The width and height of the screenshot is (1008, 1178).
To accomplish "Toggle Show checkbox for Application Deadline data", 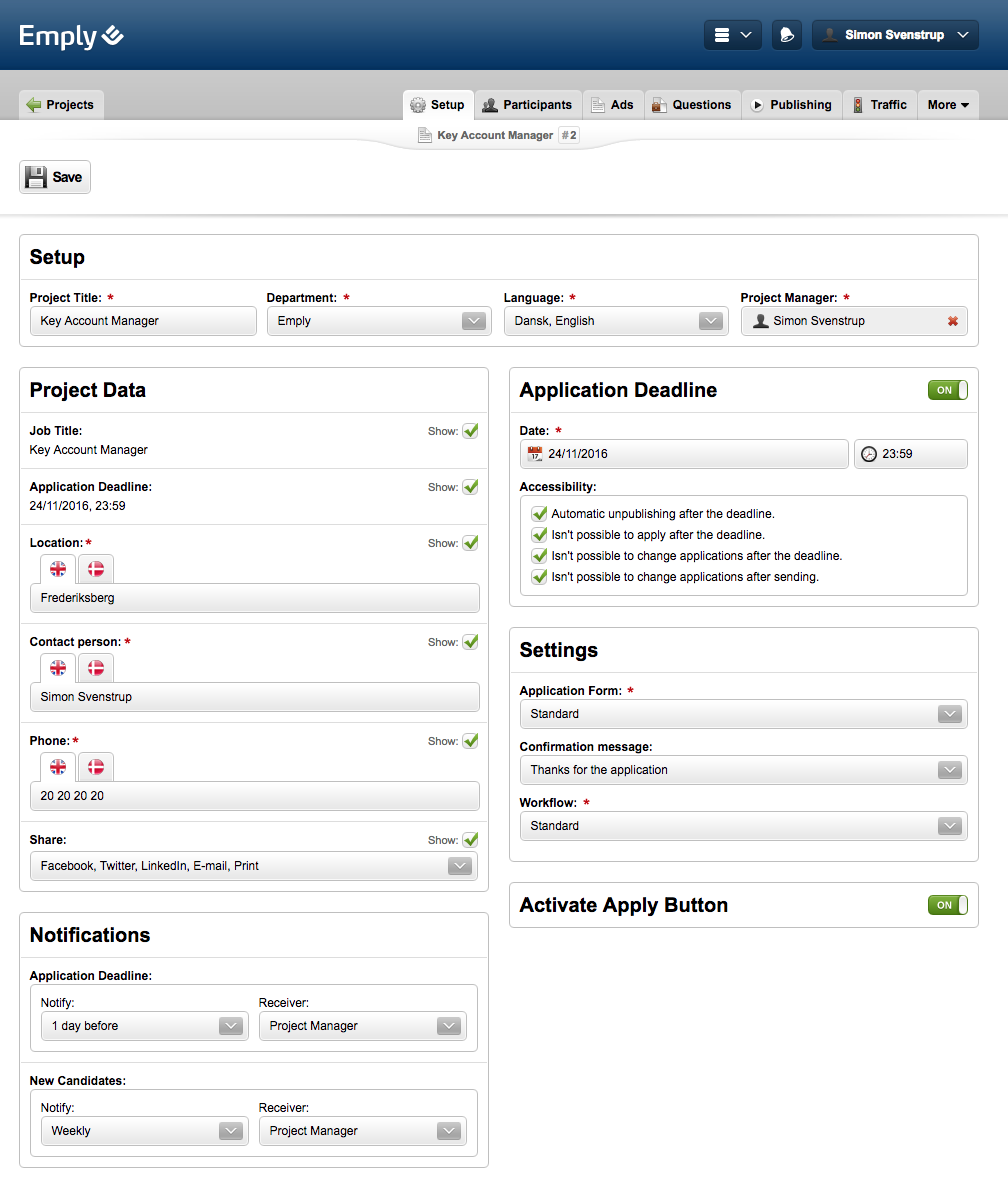I will (470, 487).
